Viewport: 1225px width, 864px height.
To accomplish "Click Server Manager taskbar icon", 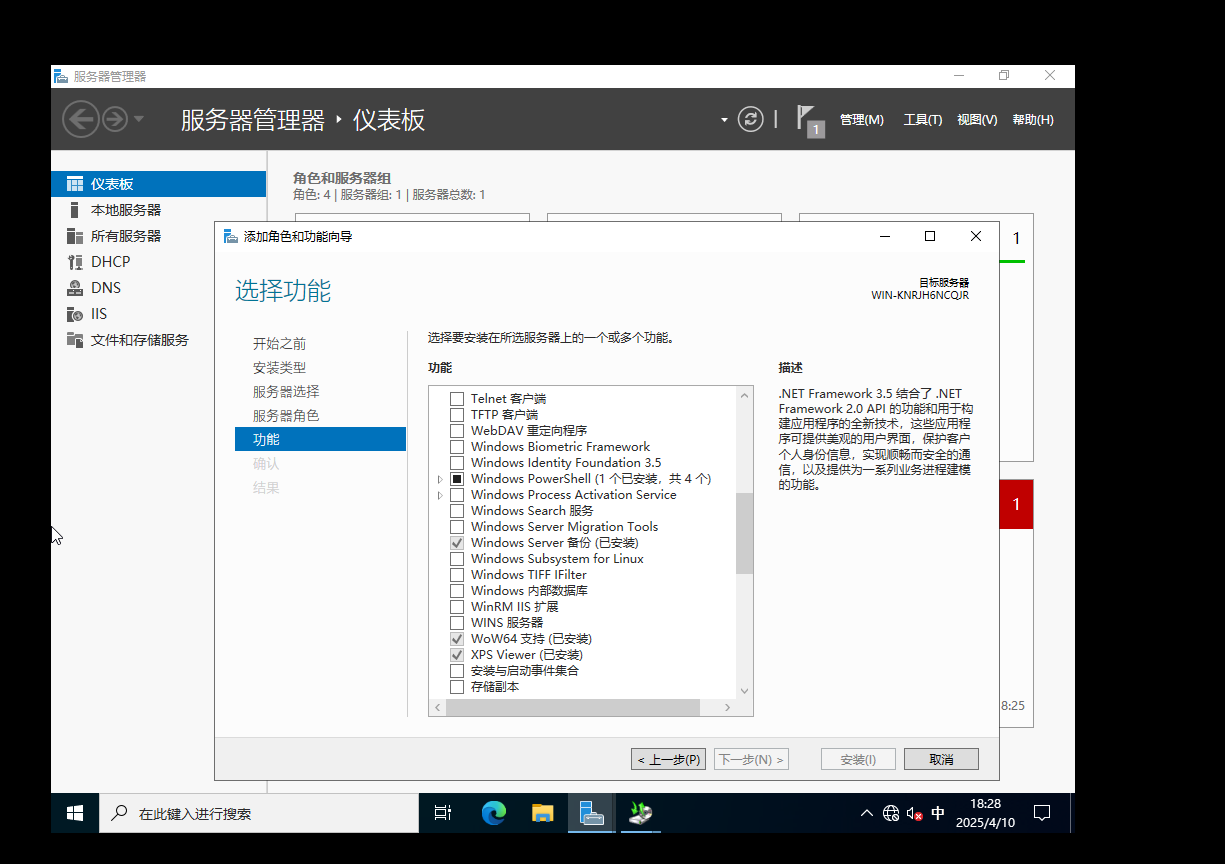I will pos(592,814).
